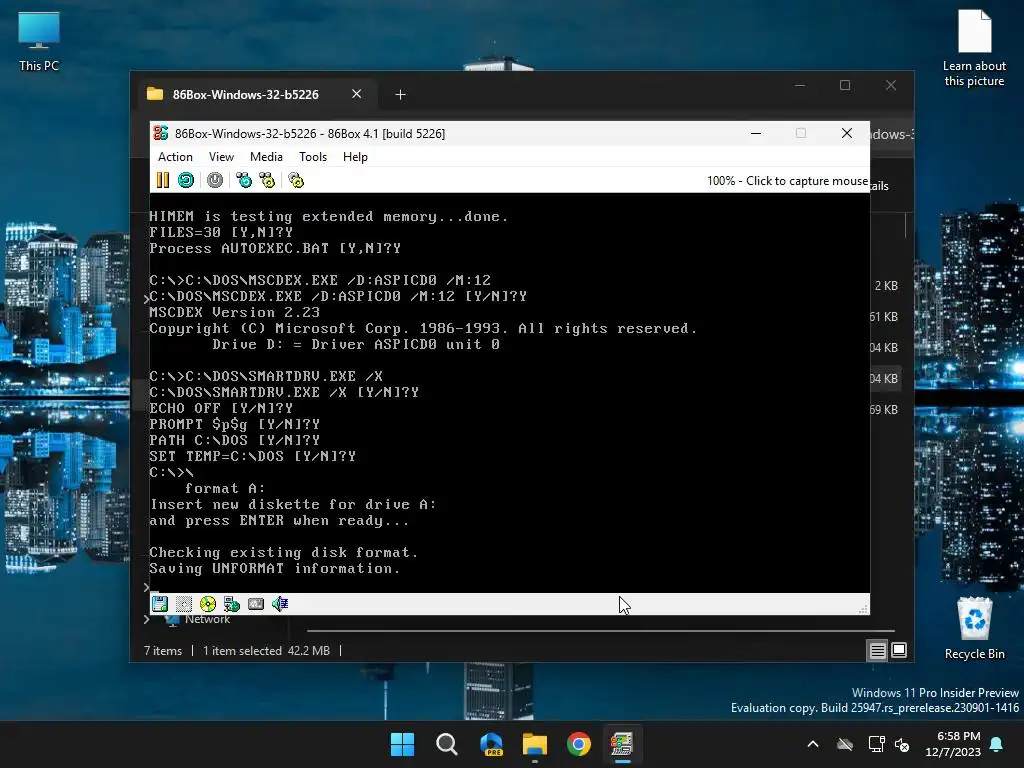Open the notification bell

click(x=997, y=744)
